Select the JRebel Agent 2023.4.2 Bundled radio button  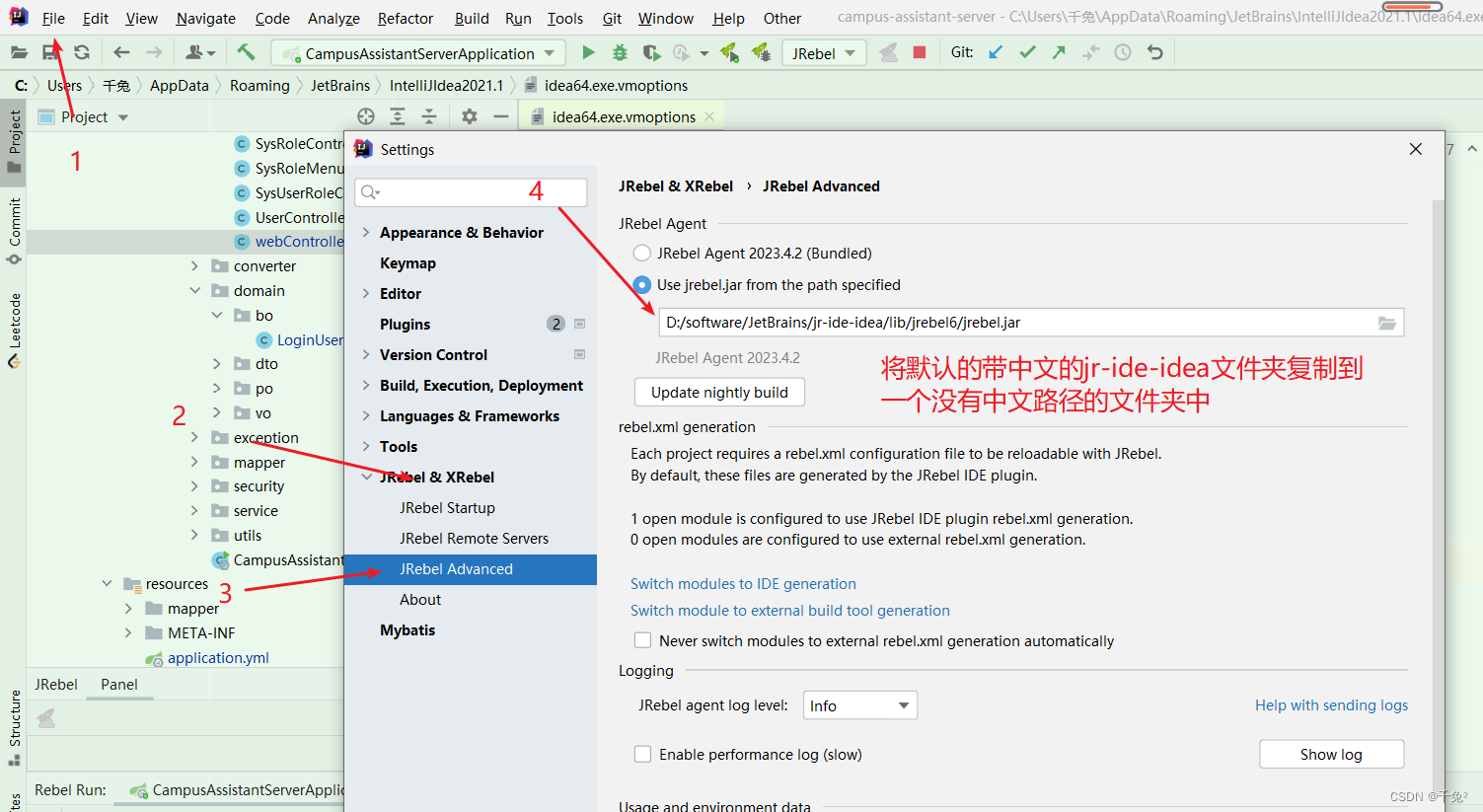(x=641, y=253)
